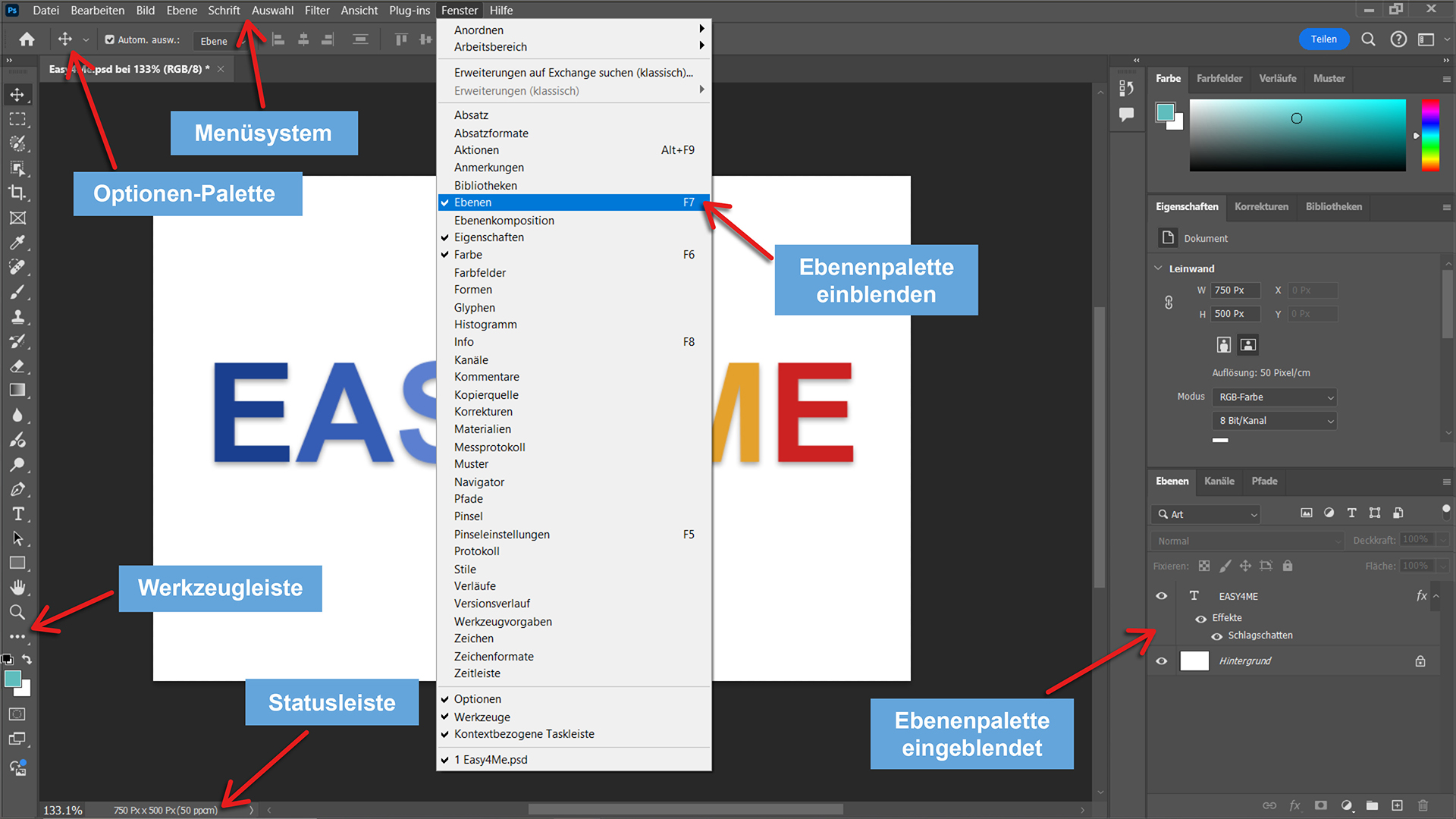Toggle the Autom. ausw. checkbox
Viewport: 1456px width, 819px height.
pos(110,40)
